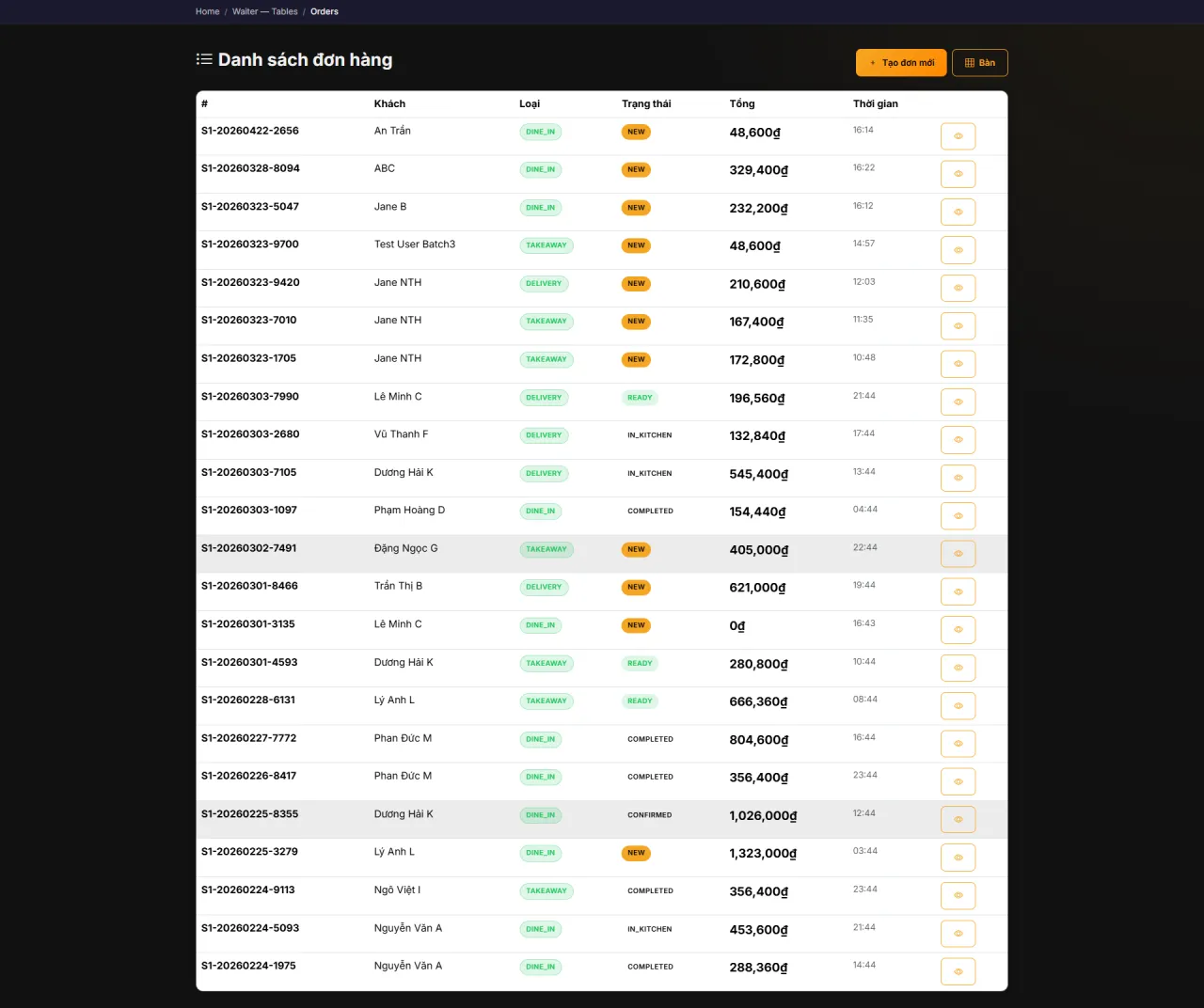Open eye icon for order S1-20260303-1097

pos(958,516)
